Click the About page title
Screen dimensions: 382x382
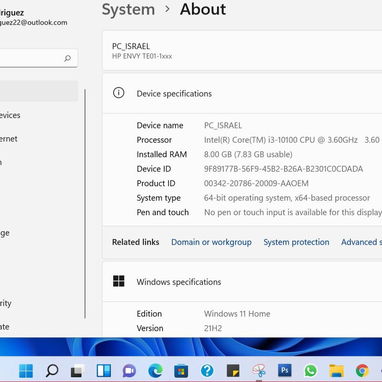tap(203, 9)
